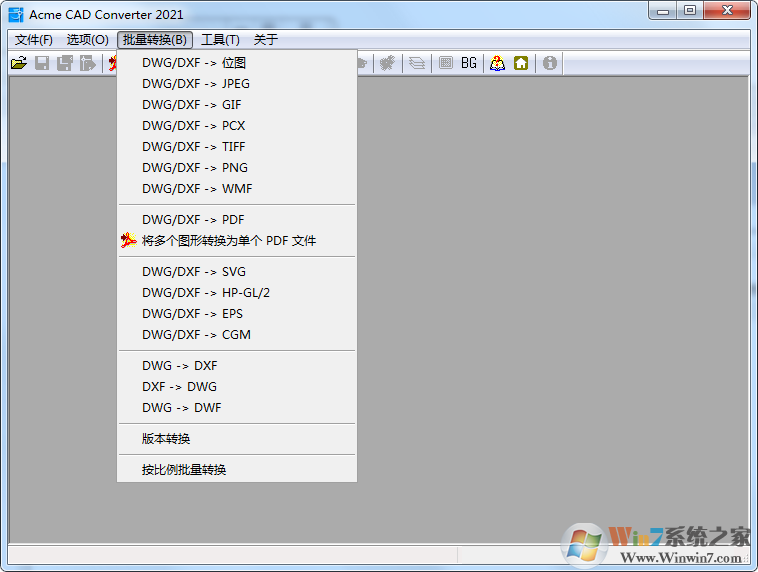Choose DWG/DXF -> SVG conversion

pos(237,272)
